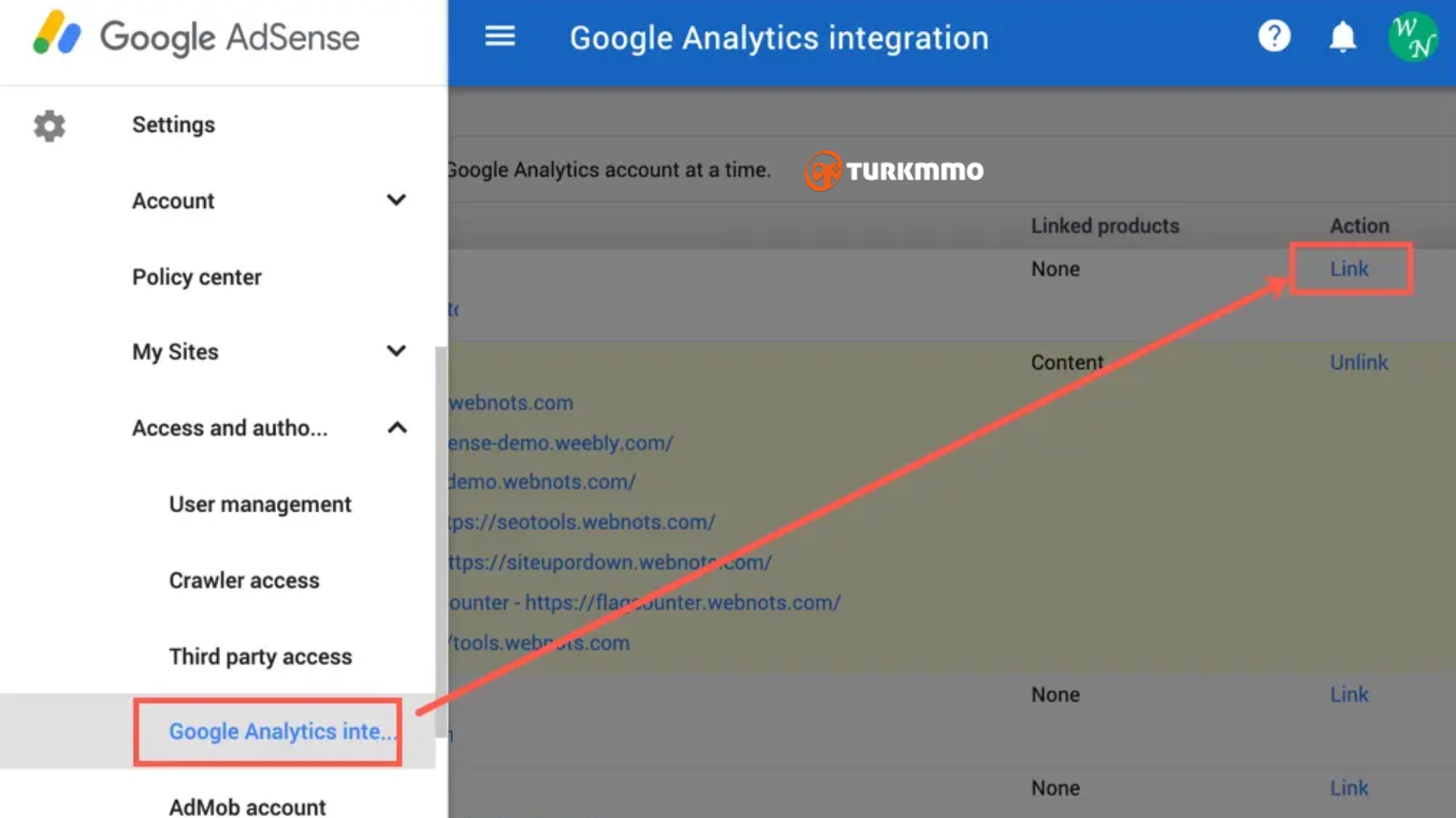The height and width of the screenshot is (818, 1456).
Task: Click the Settings heading in sidebar
Action: click(x=173, y=125)
